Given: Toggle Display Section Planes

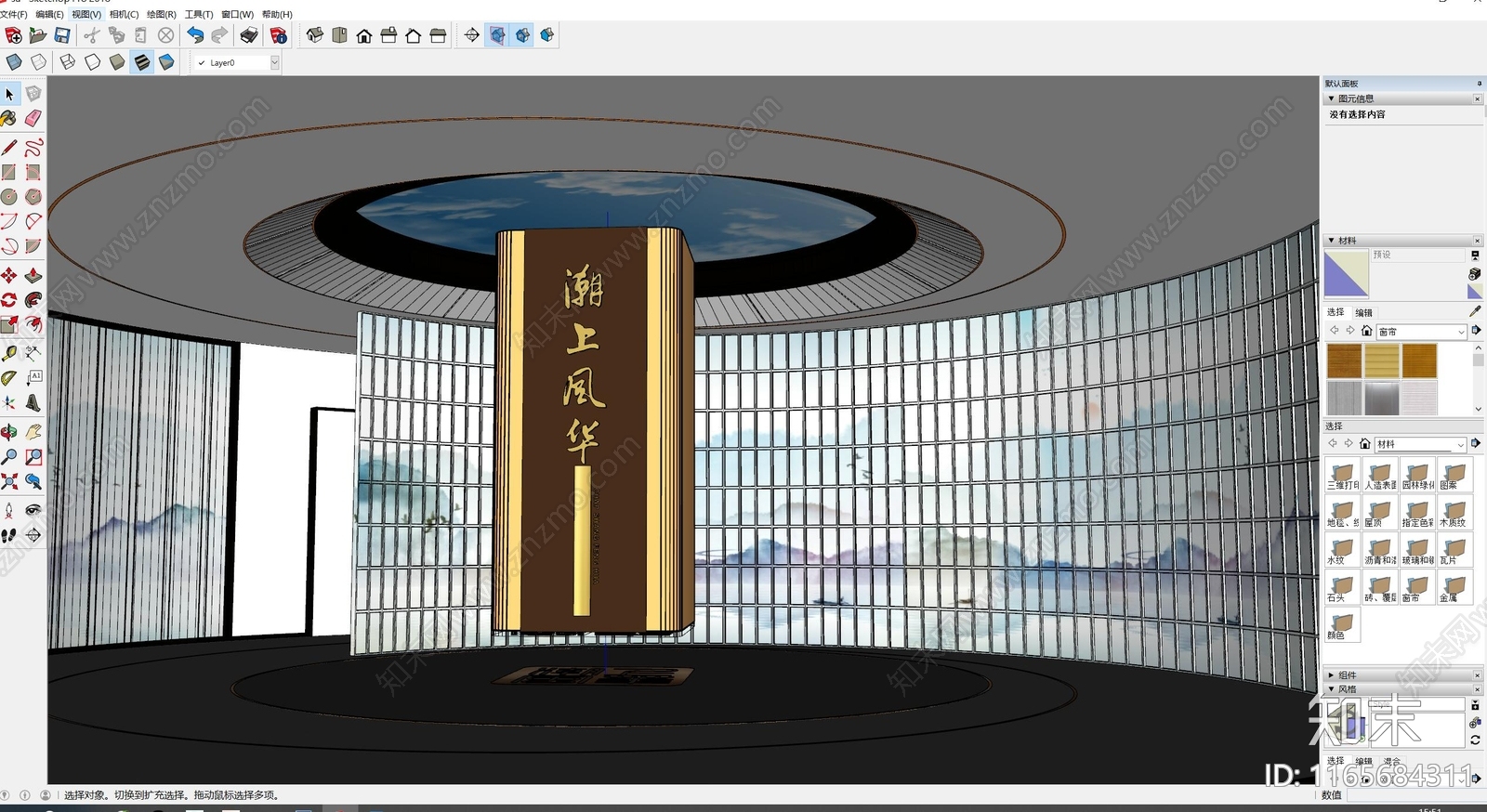Looking at the screenshot, I should tap(498, 35).
